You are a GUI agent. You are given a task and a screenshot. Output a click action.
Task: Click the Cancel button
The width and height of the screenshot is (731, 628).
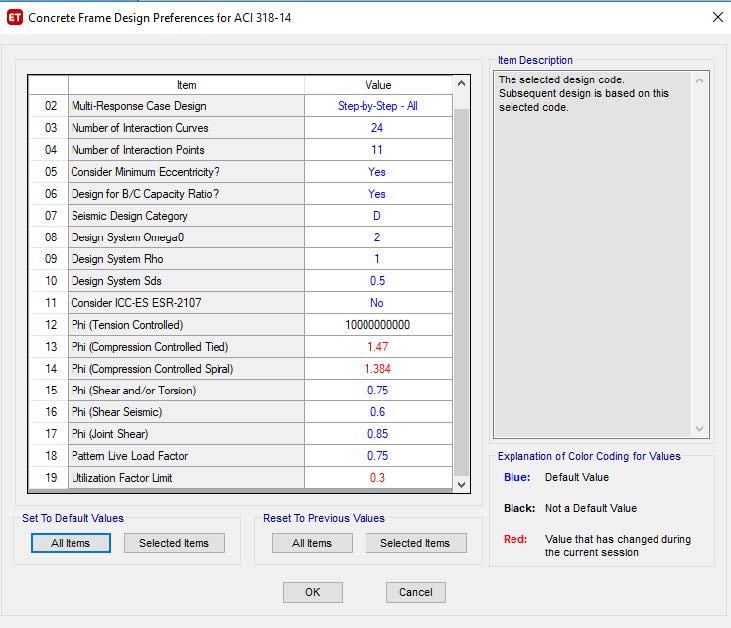[415, 592]
